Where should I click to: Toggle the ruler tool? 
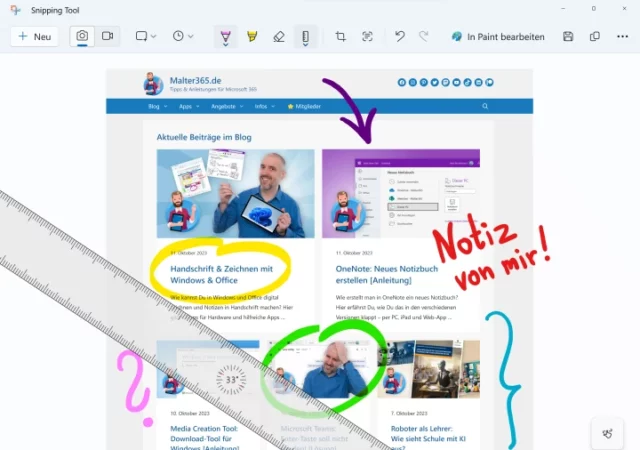point(305,37)
